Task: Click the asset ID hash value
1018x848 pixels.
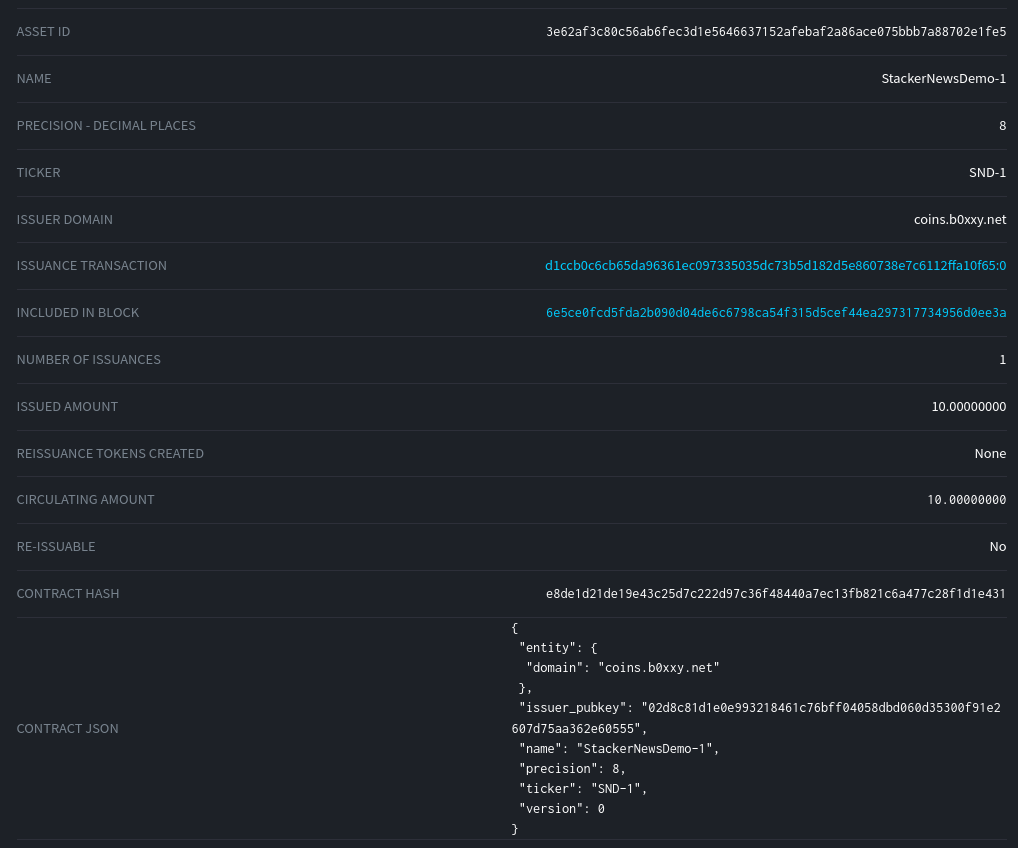Action: pos(775,32)
